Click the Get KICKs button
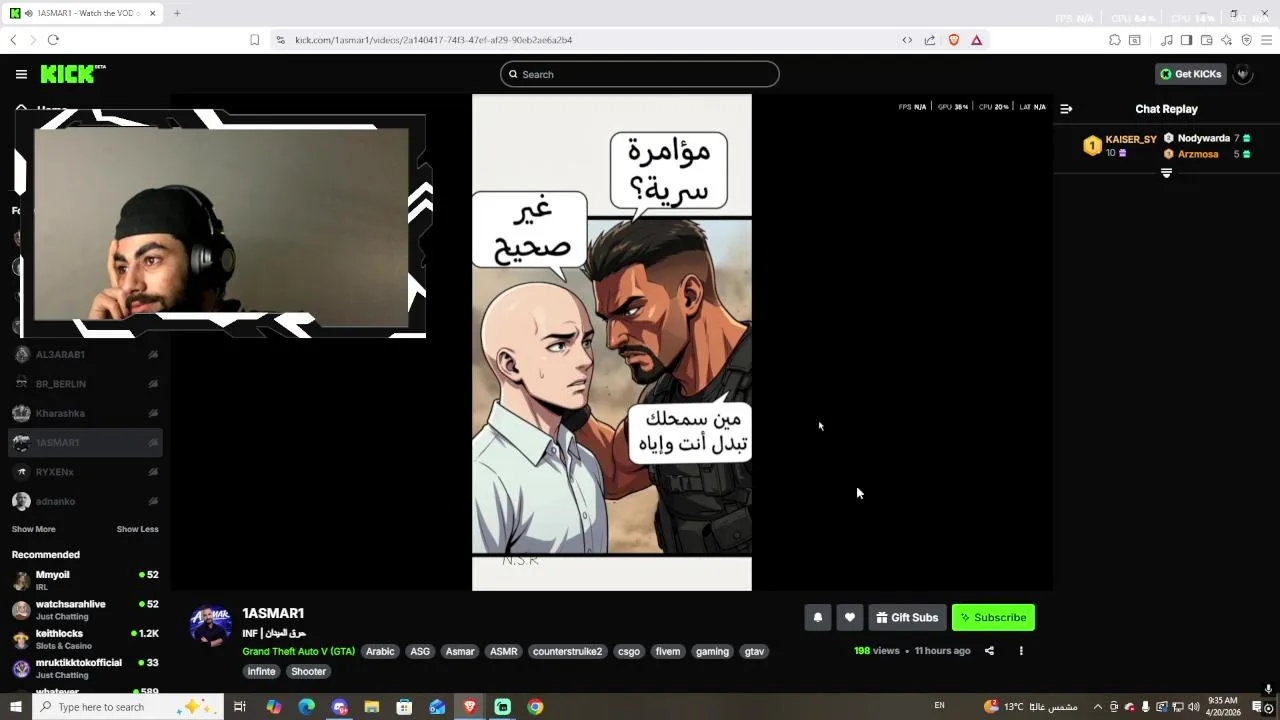This screenshot has height=720, width=1280. [1190, 74]
